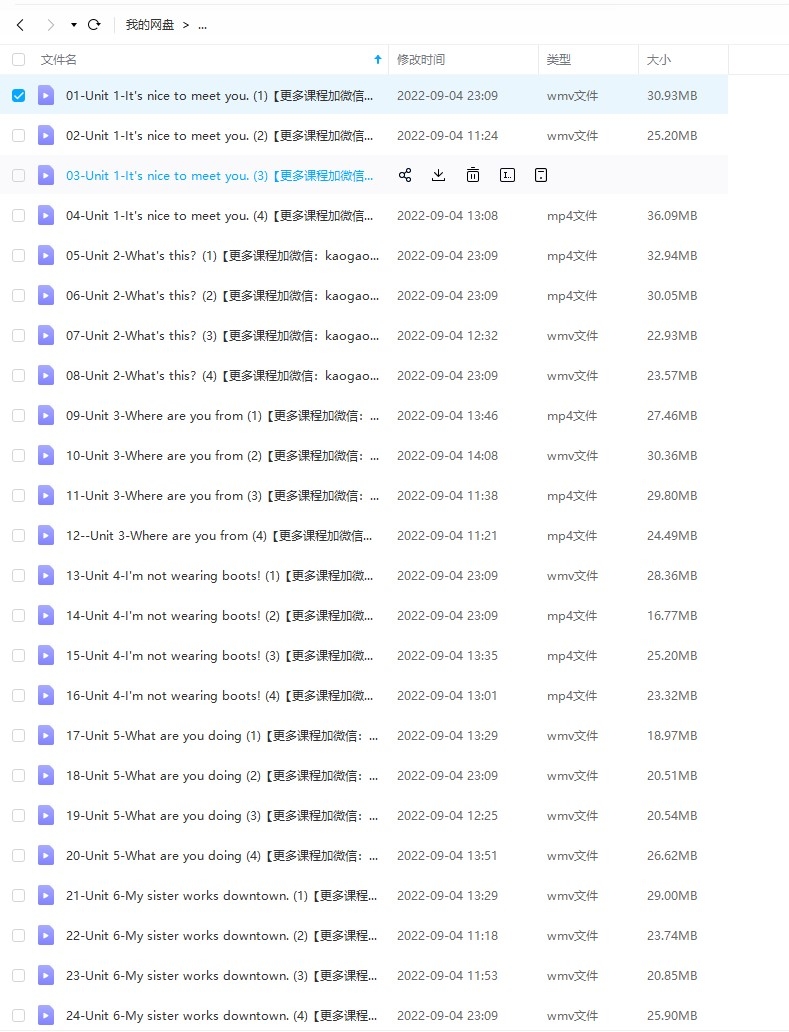Go to 我的网盘 in the breadcrumb
This screenshot has width=789, height=1032.
(x=150, y=25)
